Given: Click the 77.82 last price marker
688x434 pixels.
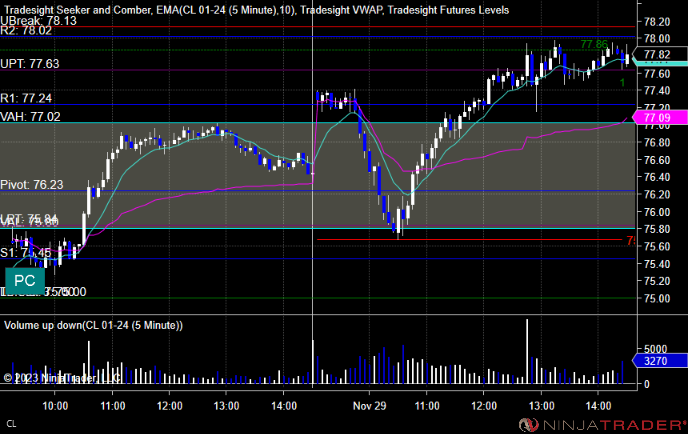Looking at the screenshot, I should point(660,54).
